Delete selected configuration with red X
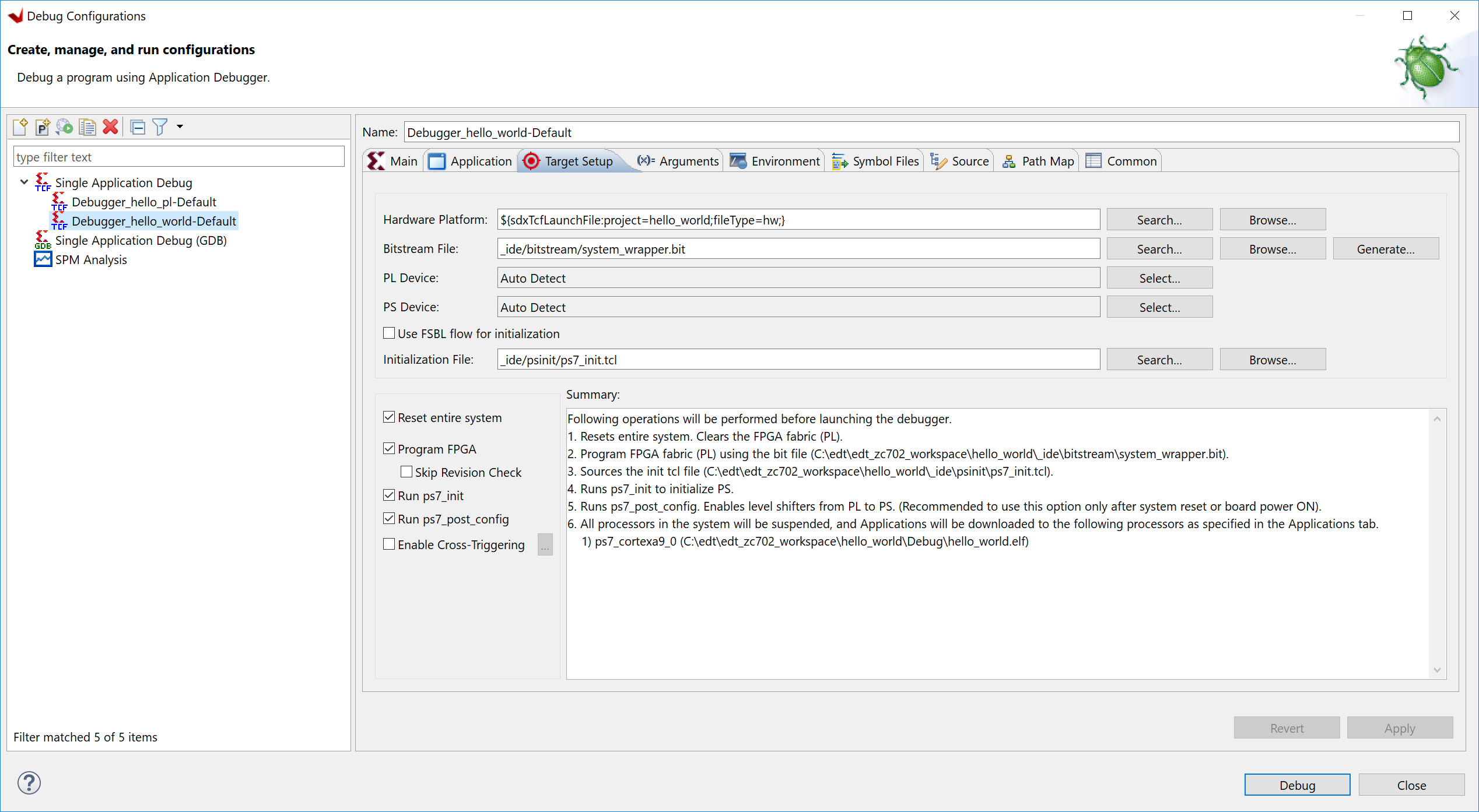The height and width of the screenshot is (812, 1479). click(110, 126)
